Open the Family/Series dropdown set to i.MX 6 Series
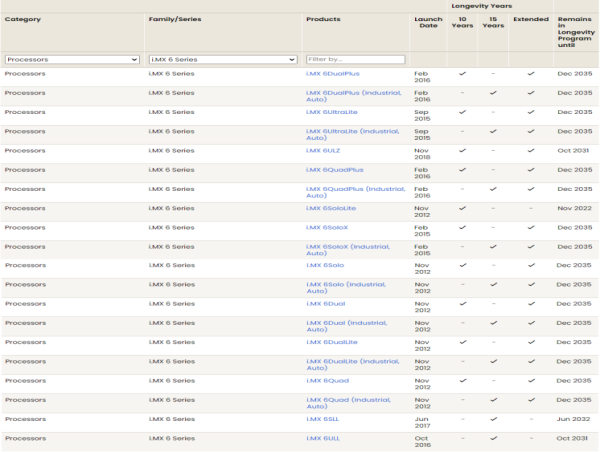The height and width of the screenshot is (452, 600). pyautogui.click(x=223, y=60)
